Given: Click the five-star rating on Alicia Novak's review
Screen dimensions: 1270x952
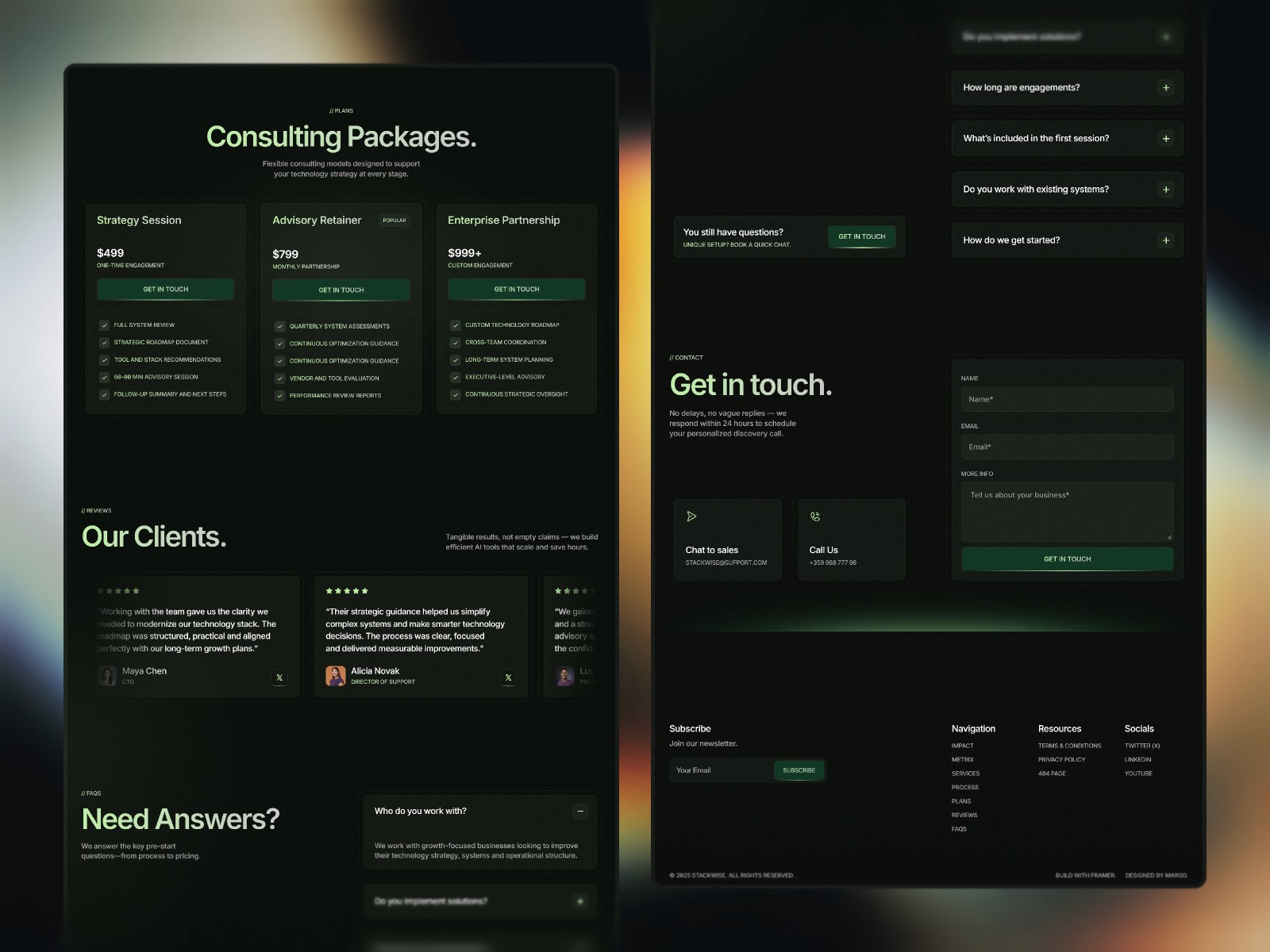Looking at the screenshot, I should pos(347,591).
